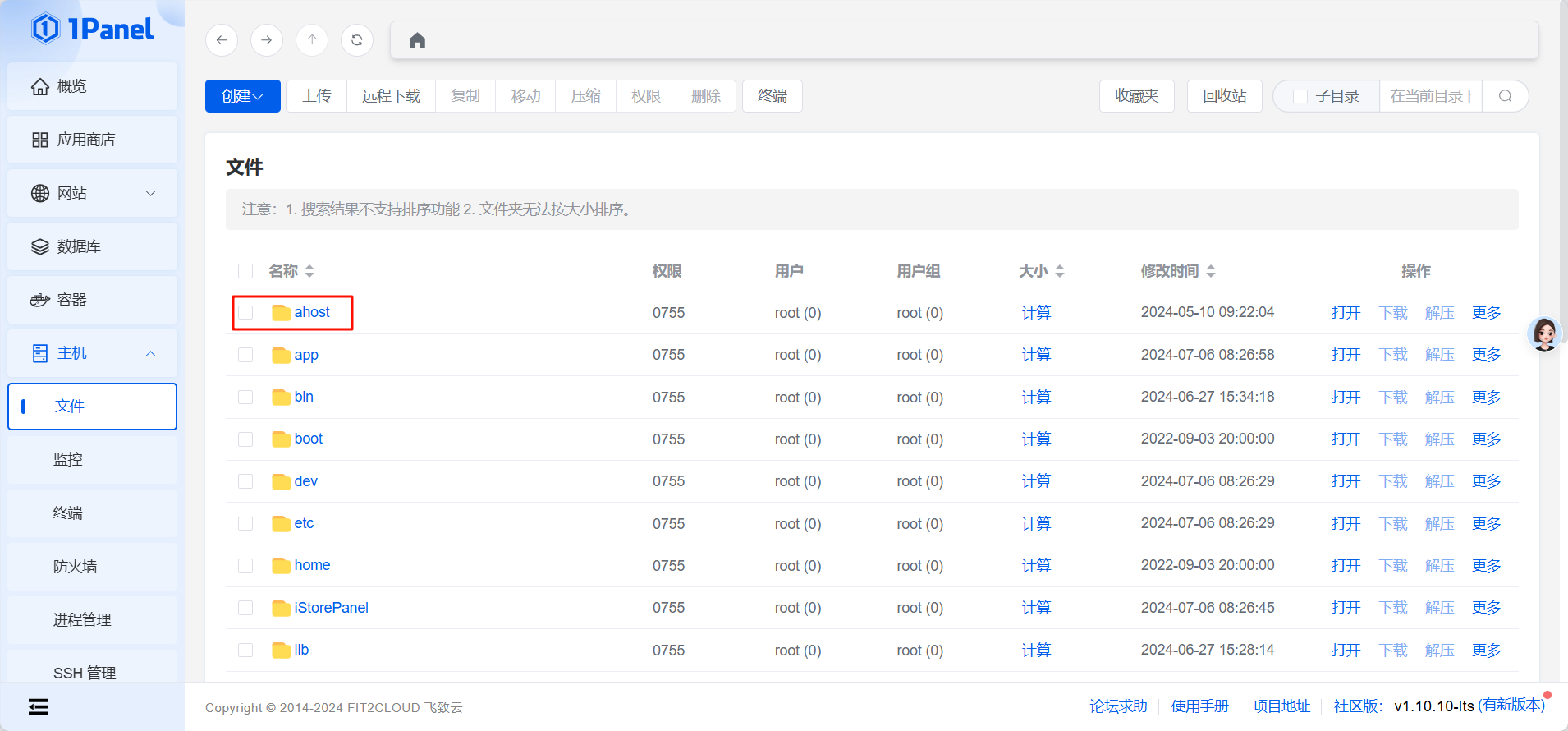Image resolution: width=1568 pixels, height=731 pixels.
Task: Open the 收藏夹 favorites button
Action: pos(1137,96)
